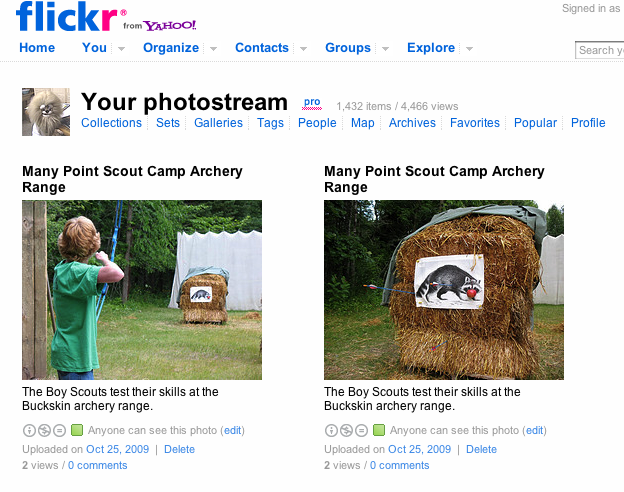Open the Yahoo! logo link
The height and width of the screenshot is (492, 624).
pyautogui.click(x=170, y=25)
